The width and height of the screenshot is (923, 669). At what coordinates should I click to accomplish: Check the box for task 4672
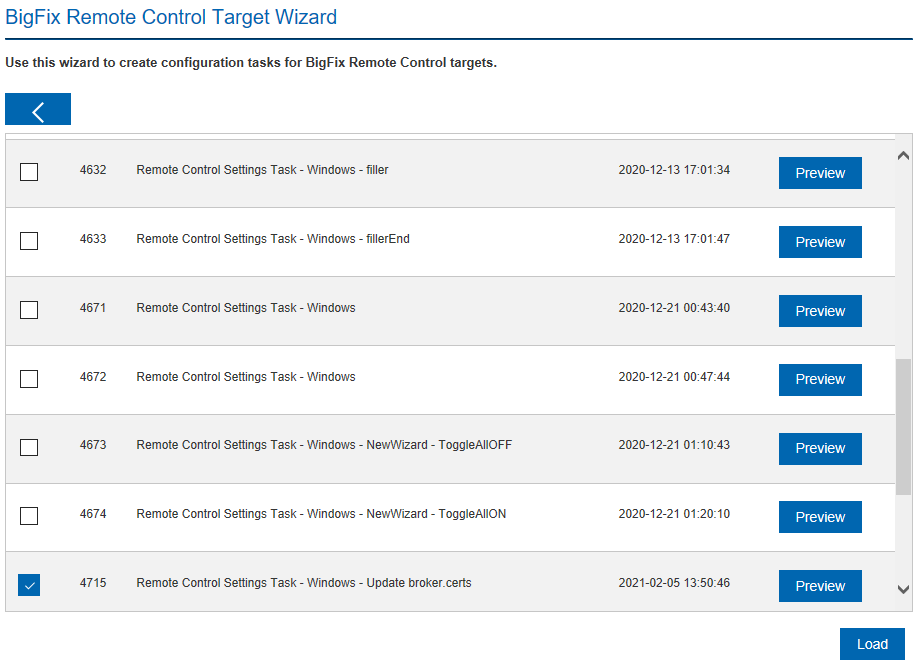pos(29,379)
